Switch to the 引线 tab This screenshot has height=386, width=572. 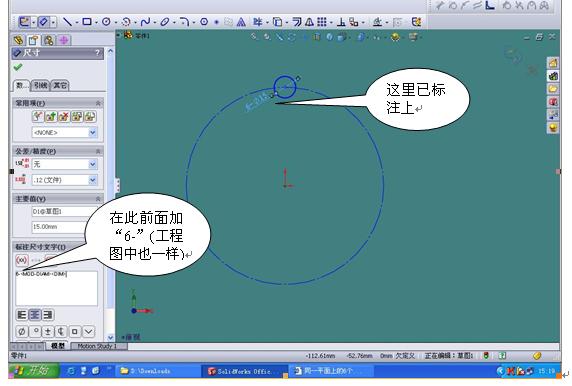point(41,85)
